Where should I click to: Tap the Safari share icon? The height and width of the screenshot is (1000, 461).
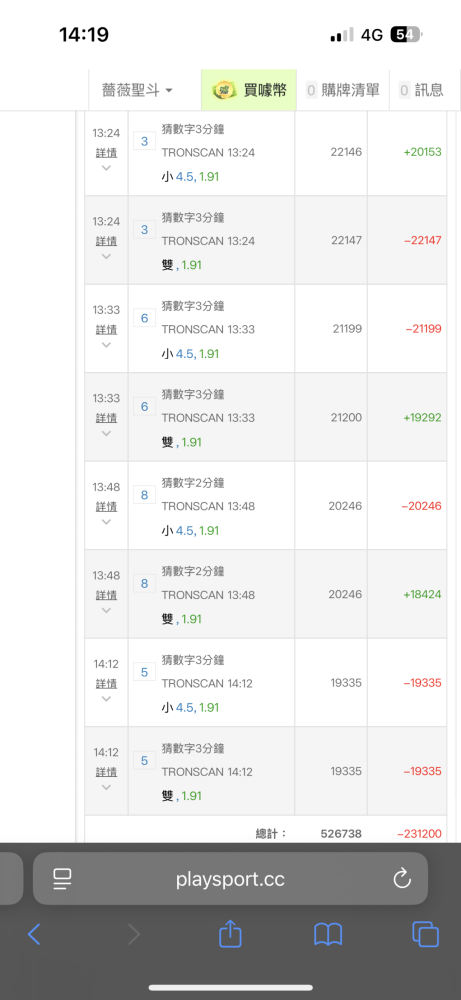tap(230, 933)
